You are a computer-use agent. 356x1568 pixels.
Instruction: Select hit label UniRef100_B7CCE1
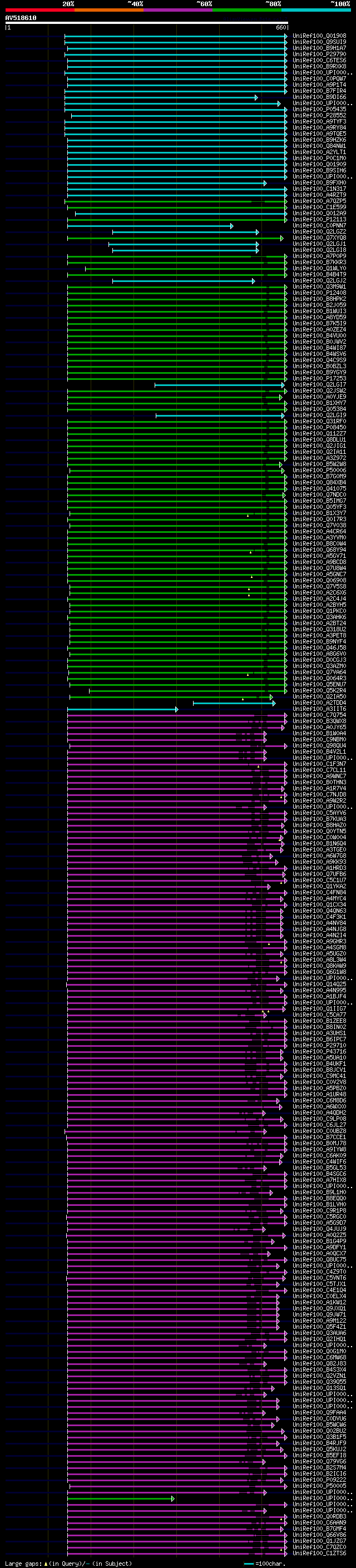point(319,1137)
